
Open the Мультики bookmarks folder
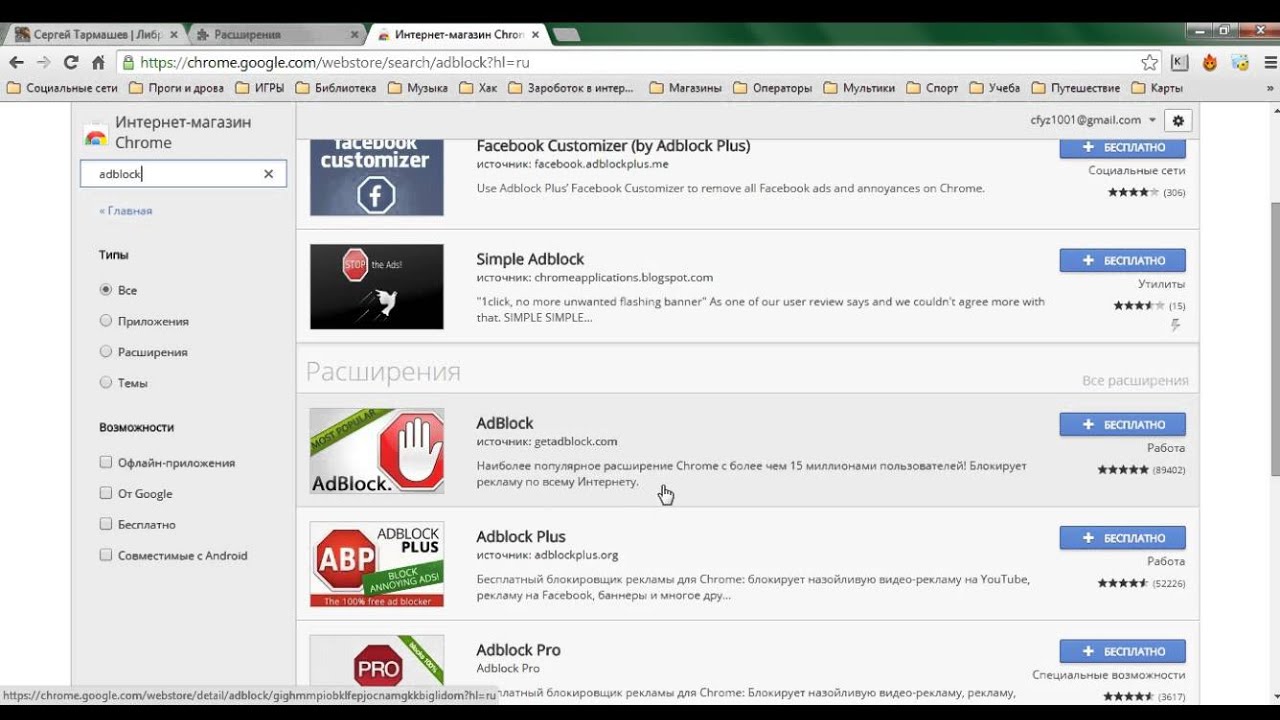pyautogui.click(x=859, y=88)
